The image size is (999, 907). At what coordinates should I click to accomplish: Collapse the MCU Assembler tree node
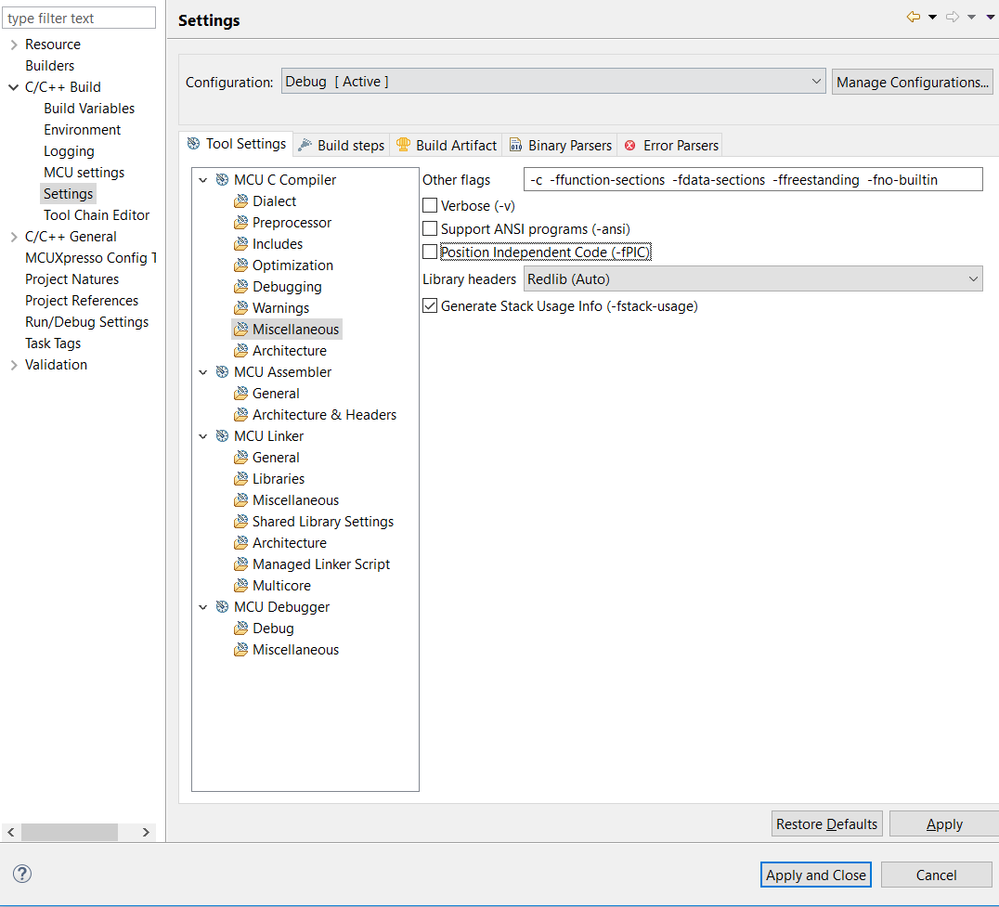click(x=203, y=373)
